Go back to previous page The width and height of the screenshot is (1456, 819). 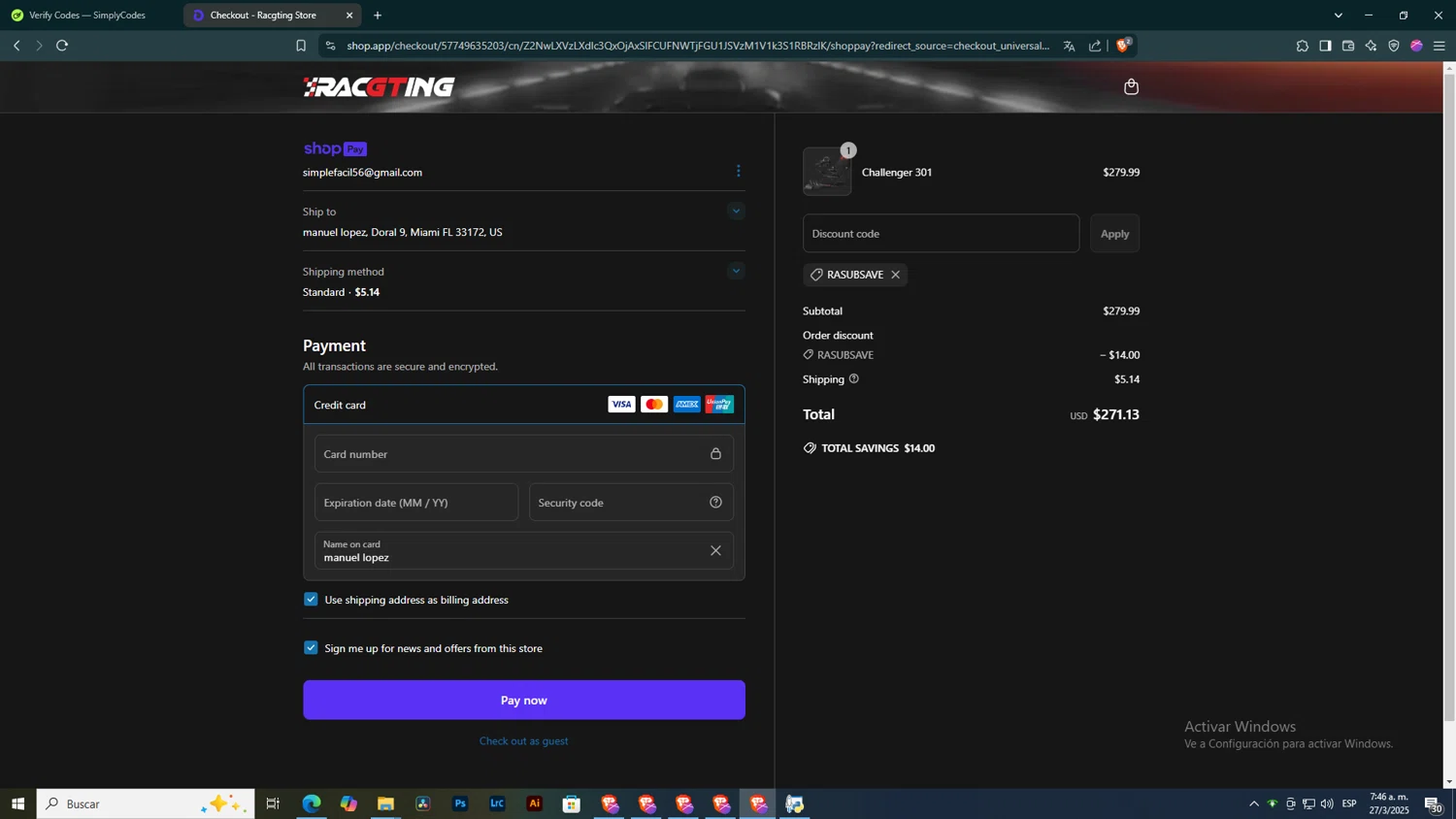point(17,46)
